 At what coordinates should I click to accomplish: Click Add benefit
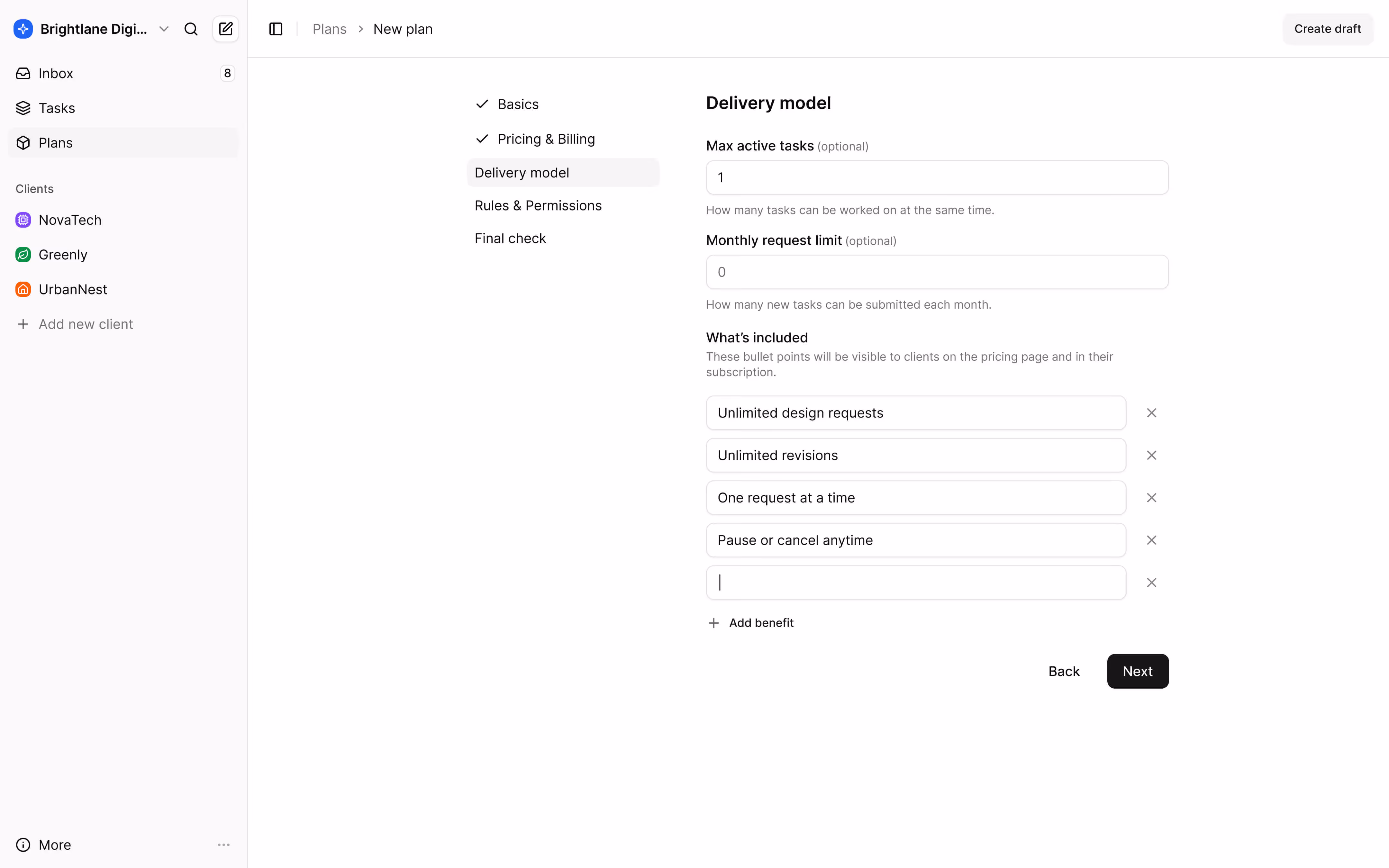760,623
